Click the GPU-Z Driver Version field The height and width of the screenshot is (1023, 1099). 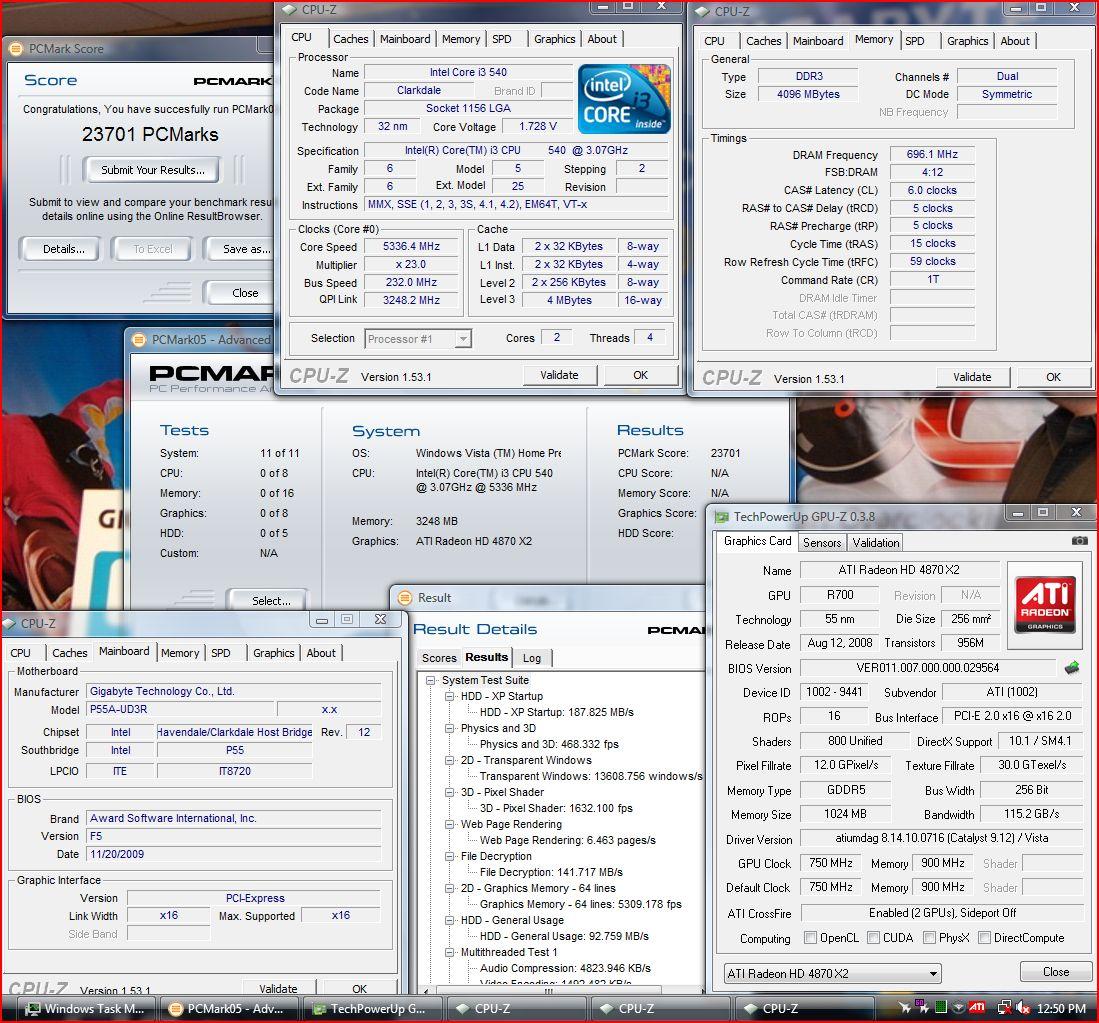click(x=941, y=838)
